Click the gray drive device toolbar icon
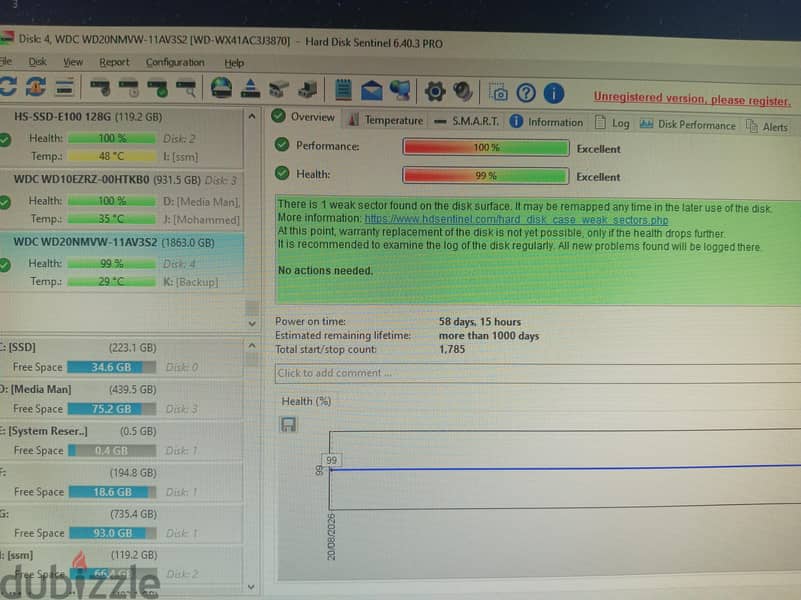The height and width of the screenshot is (600, 801). pyautogui.click(x=279, y=90)
